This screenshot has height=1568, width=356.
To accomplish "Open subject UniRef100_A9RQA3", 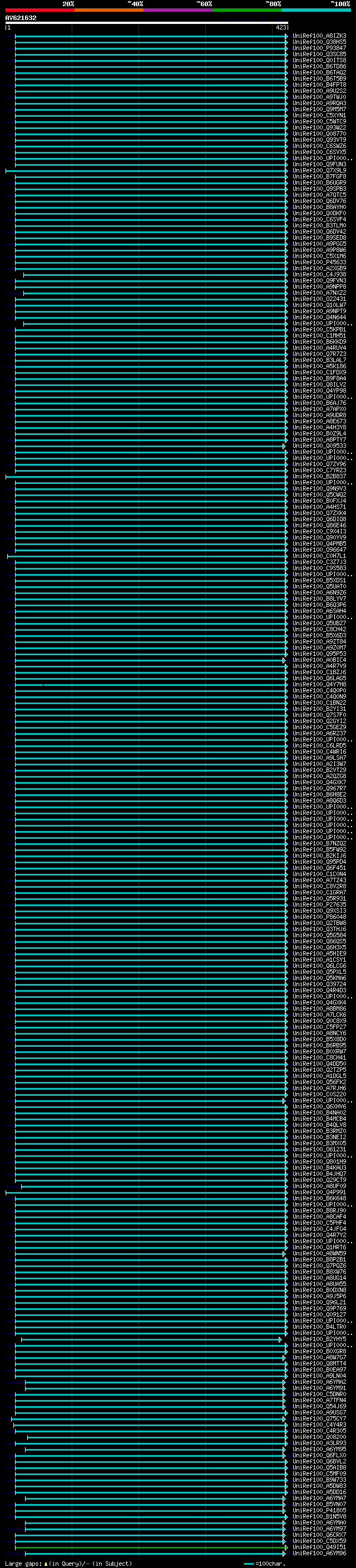I will click(319, 103).
